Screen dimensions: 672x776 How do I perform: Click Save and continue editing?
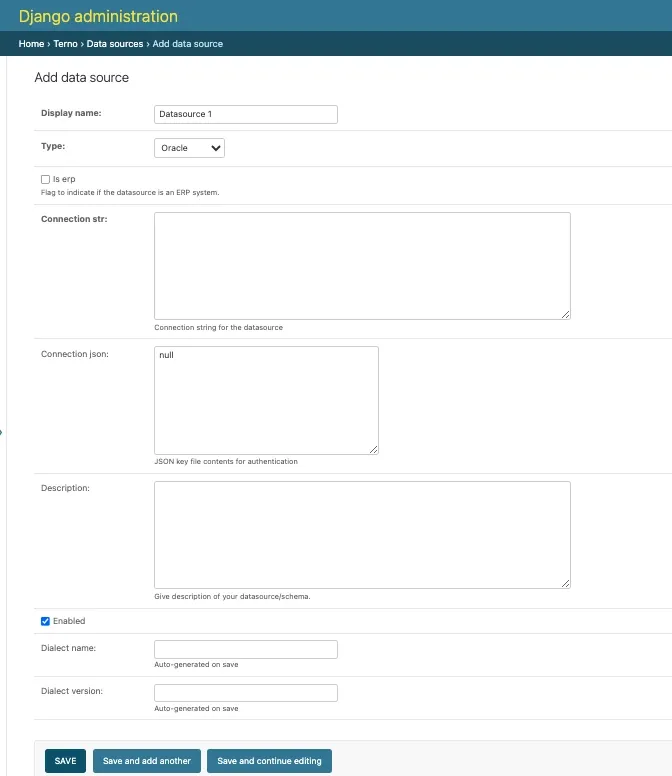point(269,761)
